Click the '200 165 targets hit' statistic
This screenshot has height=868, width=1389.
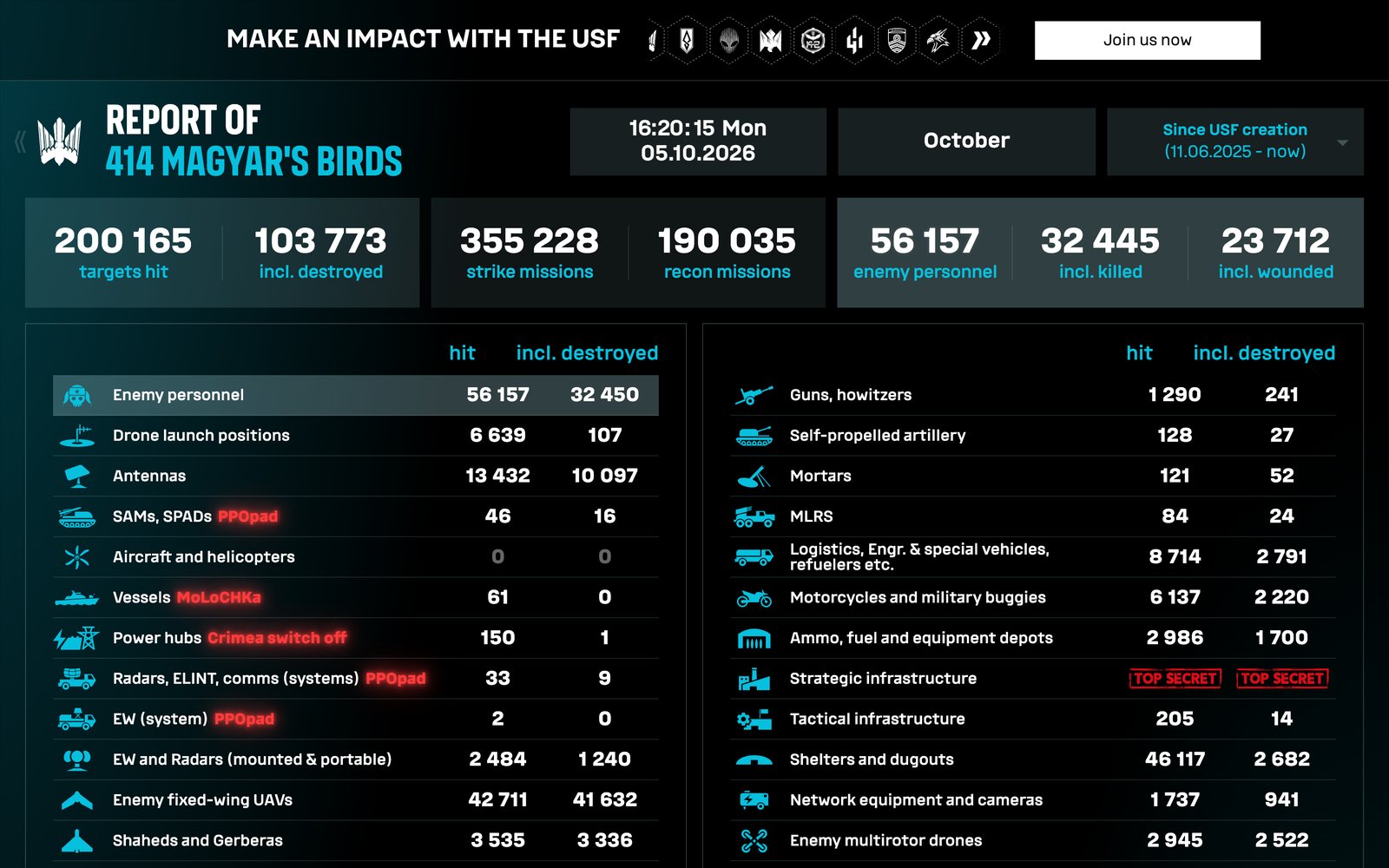point(123,253)
